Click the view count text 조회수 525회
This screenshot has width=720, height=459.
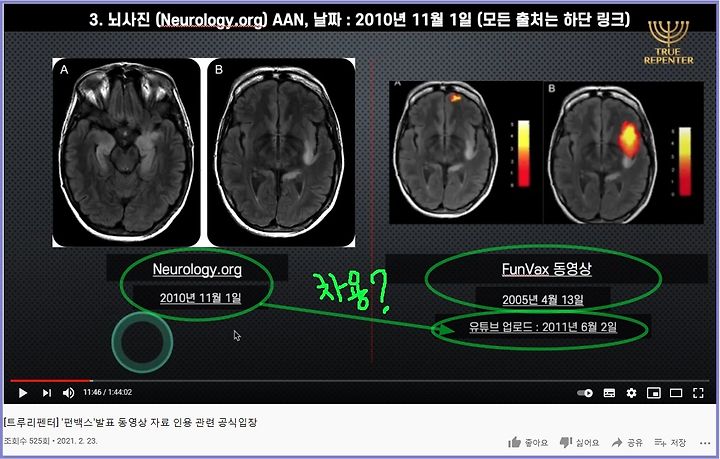(26, 441)
